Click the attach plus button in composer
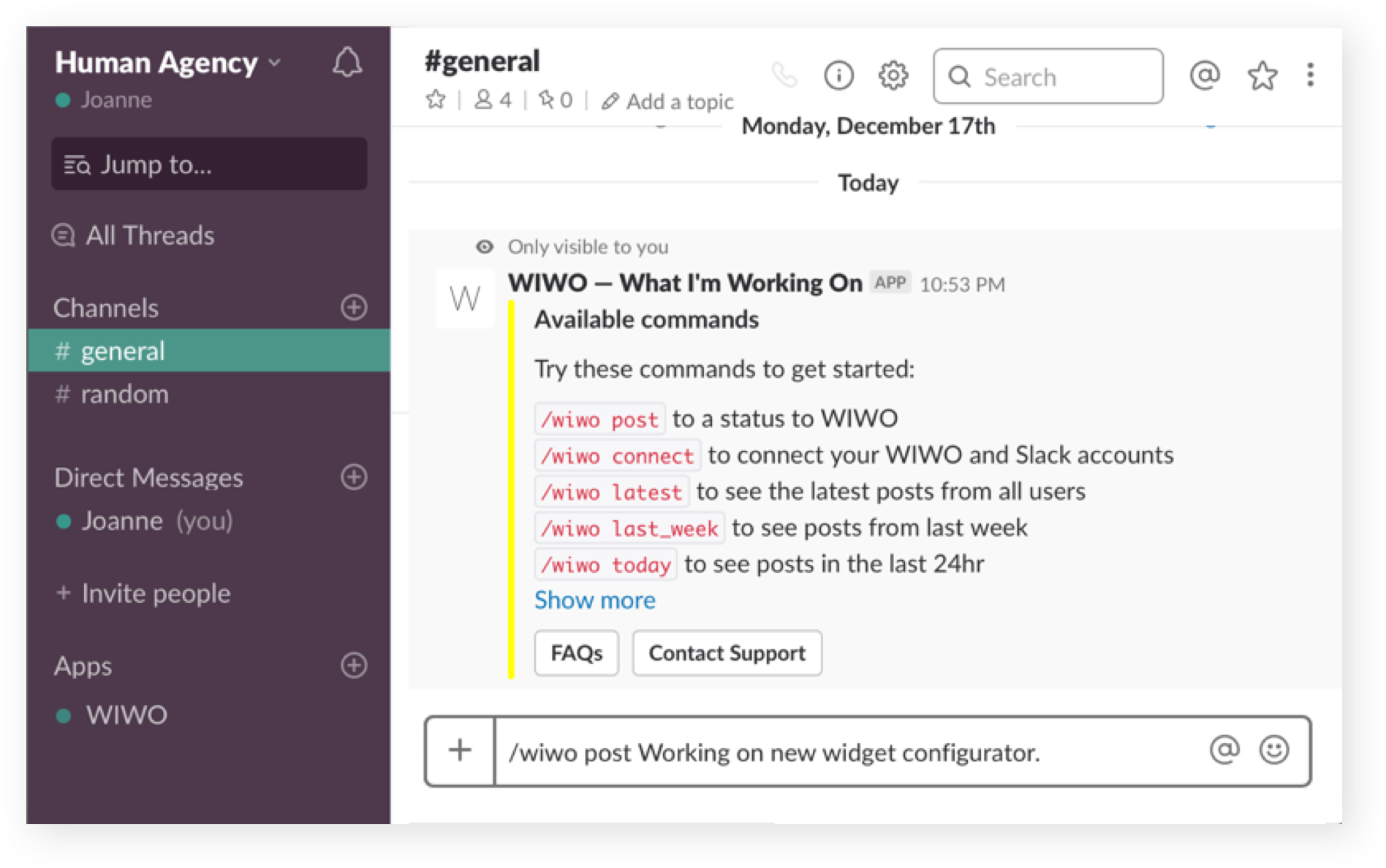Viewport: 1386px width, 868px height. pos(460,750)
